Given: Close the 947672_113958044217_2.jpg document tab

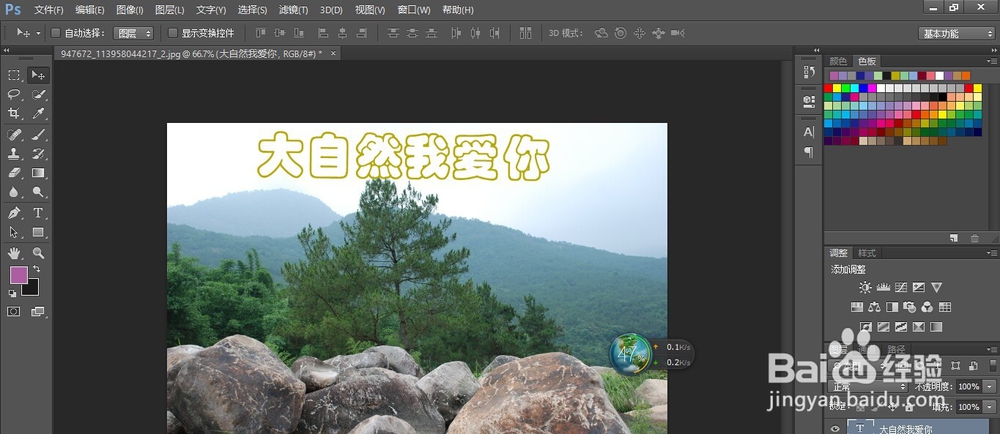Looking at the screenshot, I should (332, 54).
